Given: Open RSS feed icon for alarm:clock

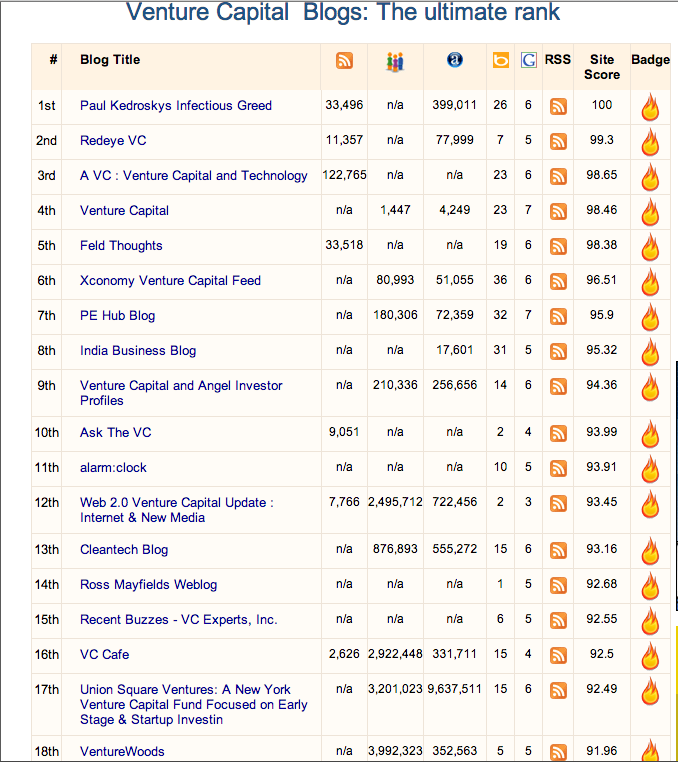Looking at the screenshot, I should pos(558,468).
